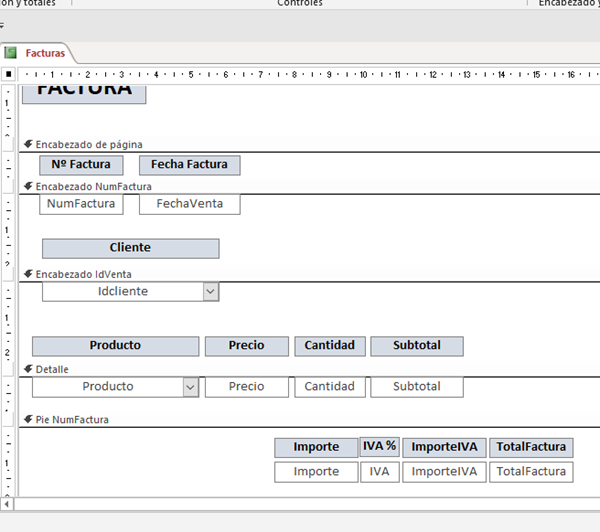Click the Pie NumFactura section bar
600x532 pixels.
300,420
